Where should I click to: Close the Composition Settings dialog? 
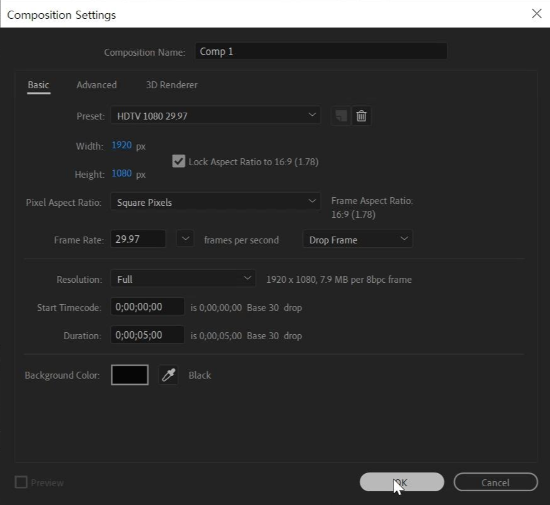(x=536, y=14)
